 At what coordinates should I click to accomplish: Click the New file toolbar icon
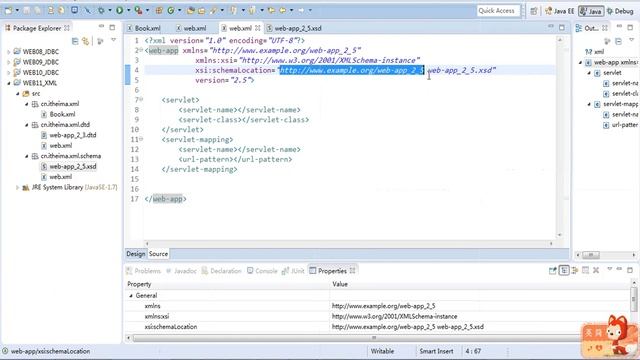coord(8,10)
